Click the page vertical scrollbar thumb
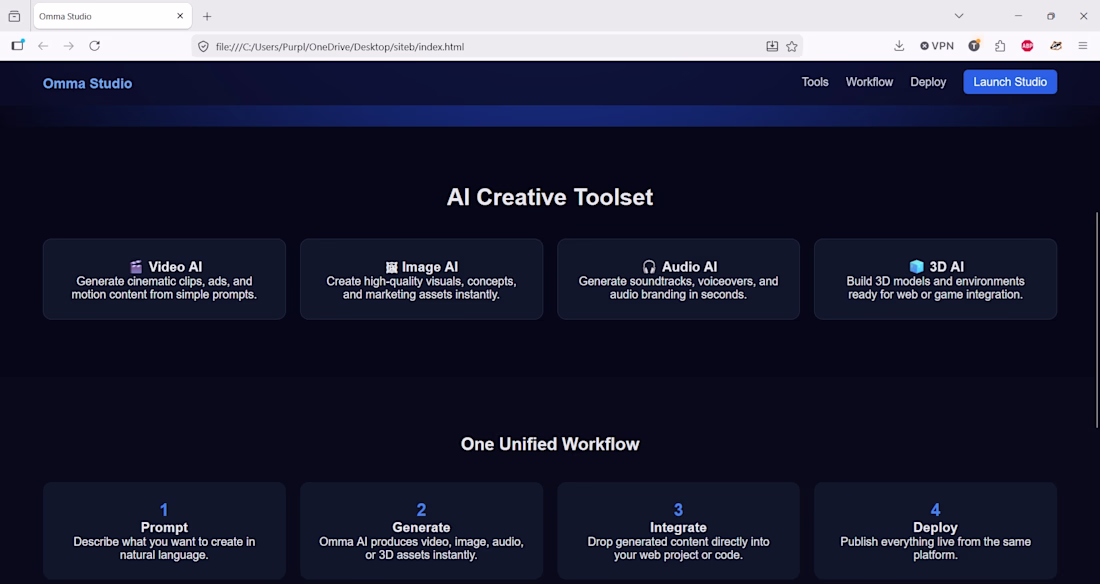This screenshot has height=584, width=1100. click(1096, 319)
